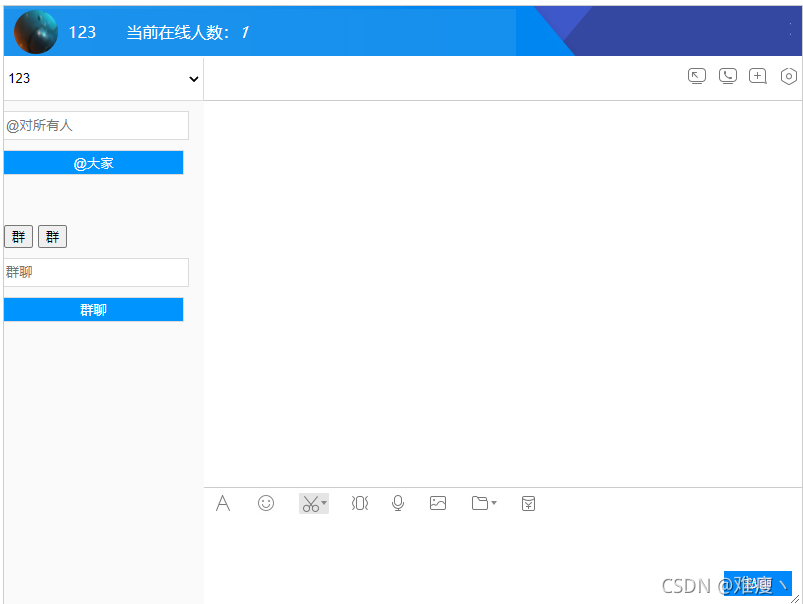Screen dimensions: 803x604
Task: Trigger a window shake nudge
Action: (359, 503)
